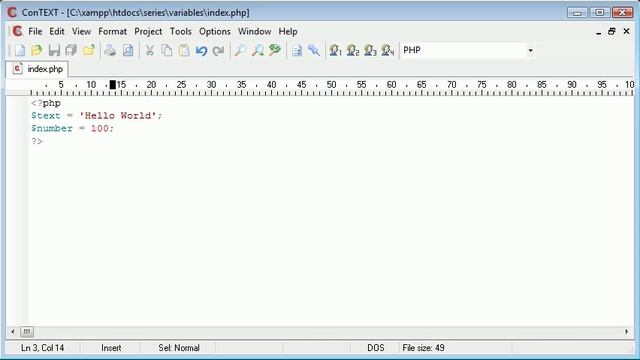640x360 pixels.
Task: Run user command 4
Action: [x=387, y=50]
